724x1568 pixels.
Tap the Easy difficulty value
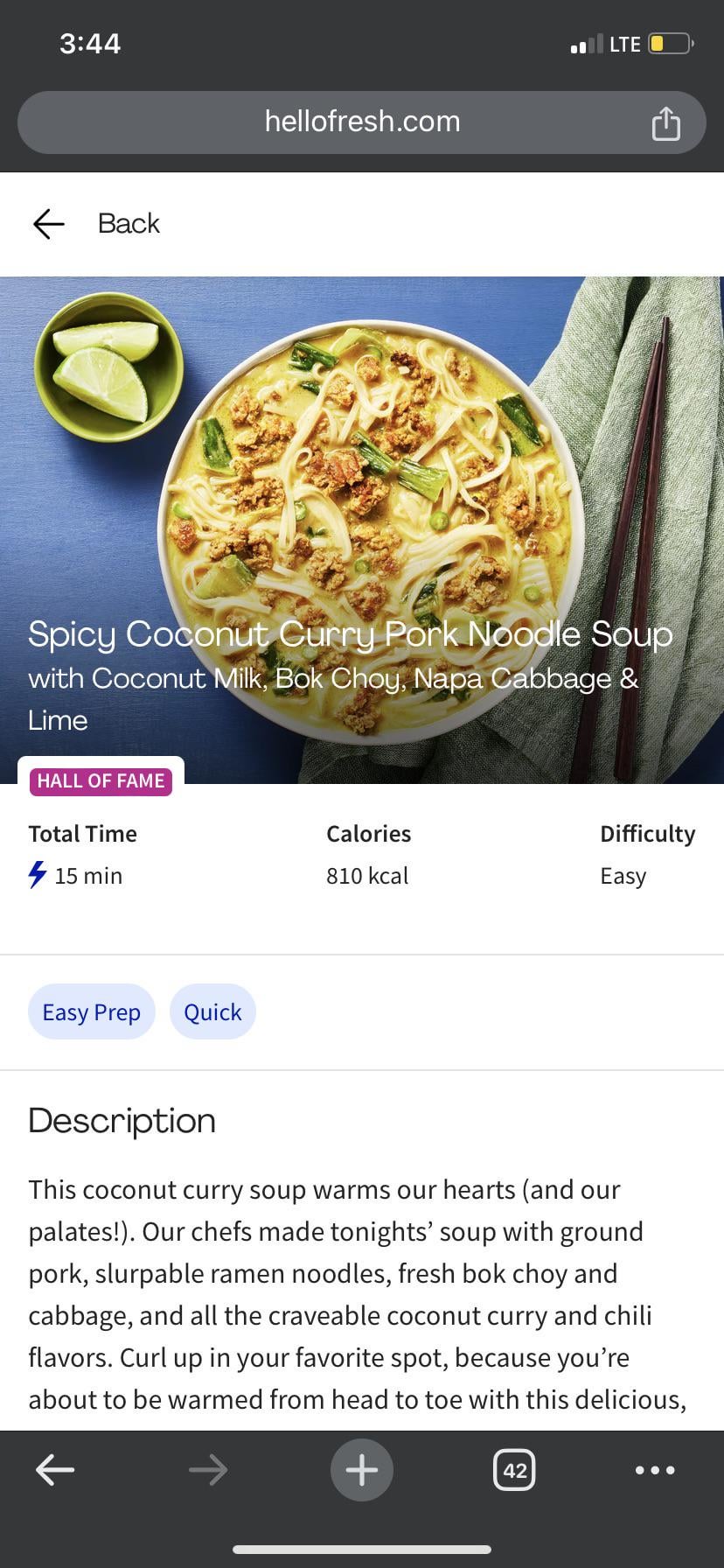pos(623,876)
